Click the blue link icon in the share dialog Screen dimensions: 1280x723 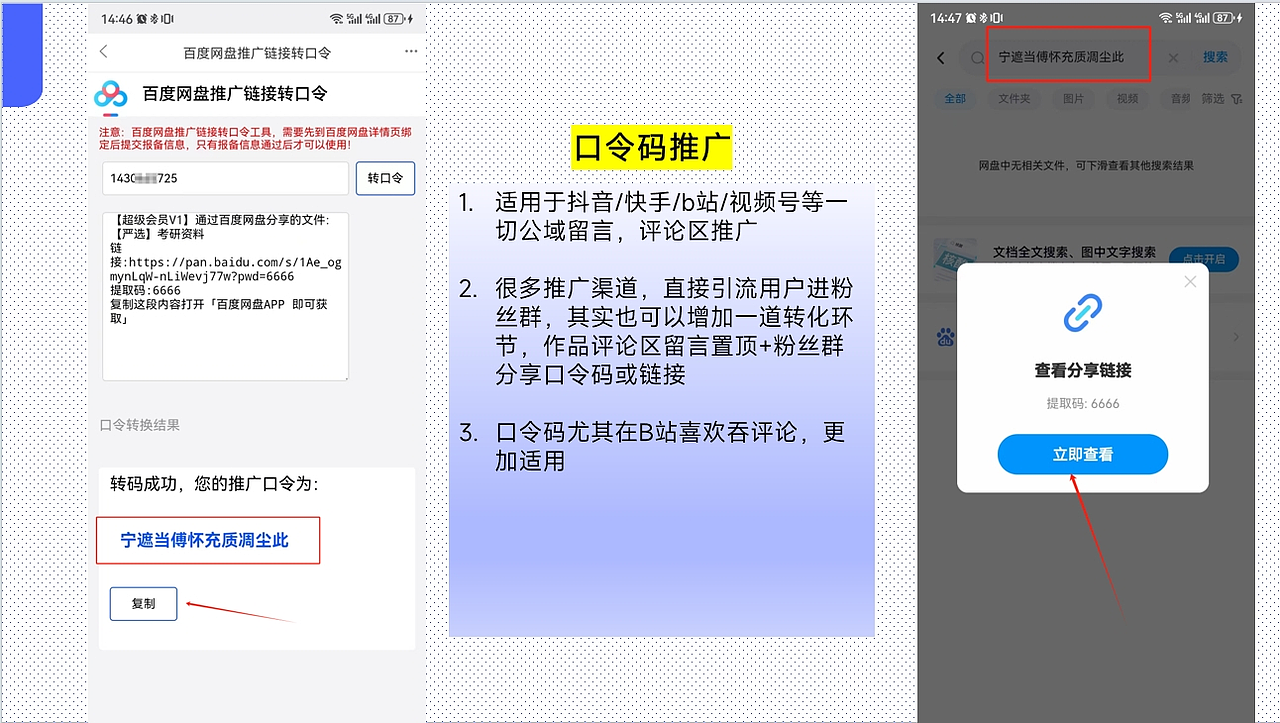pos(1084,312)
